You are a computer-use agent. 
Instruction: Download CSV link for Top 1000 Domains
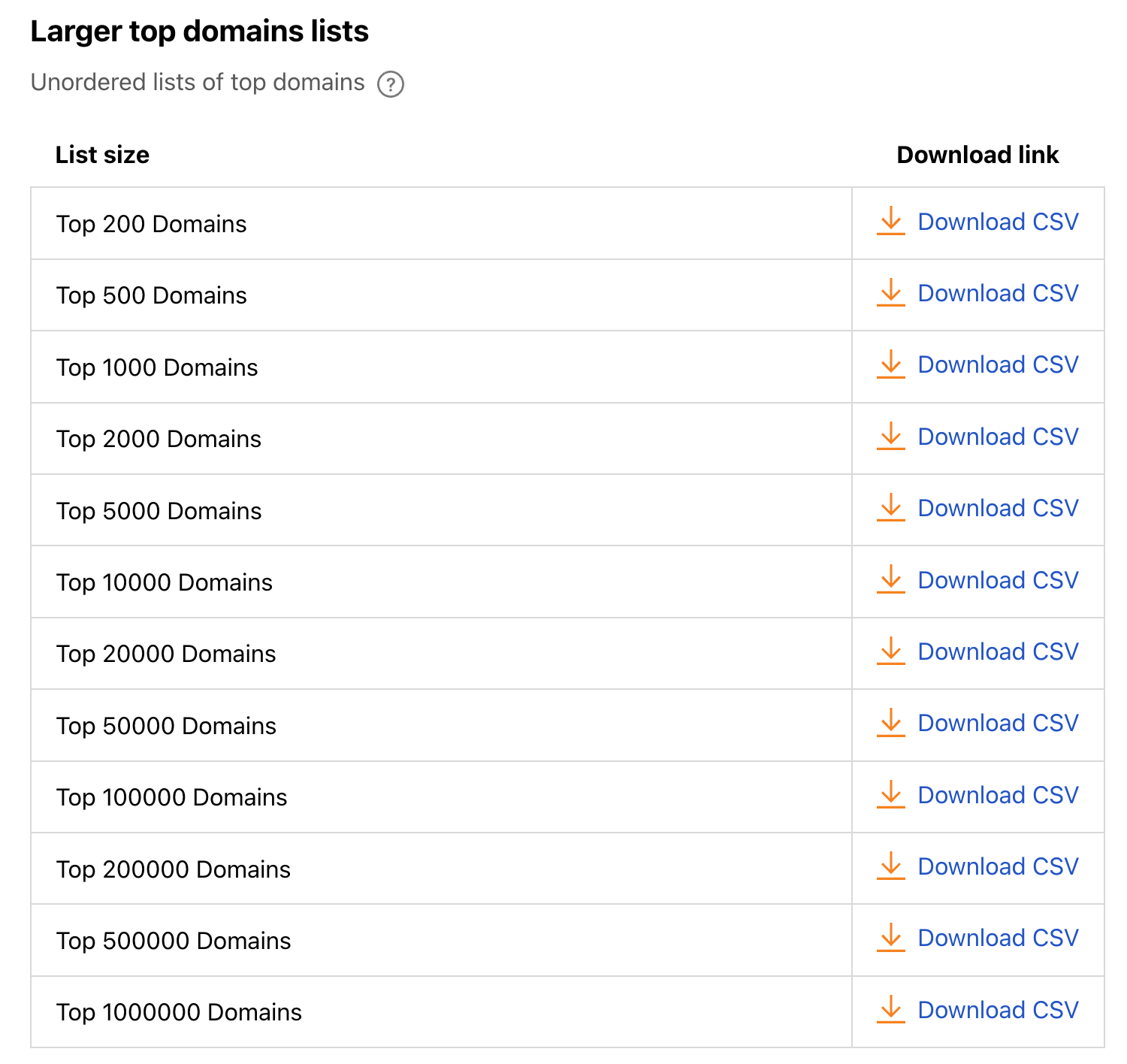[x=998, y=364]
